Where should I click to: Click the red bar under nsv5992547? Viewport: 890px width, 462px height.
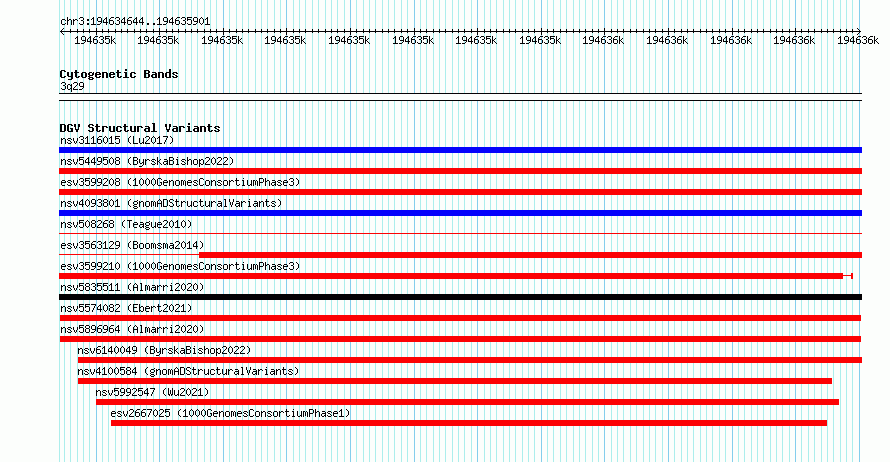(x=467, y=402)
